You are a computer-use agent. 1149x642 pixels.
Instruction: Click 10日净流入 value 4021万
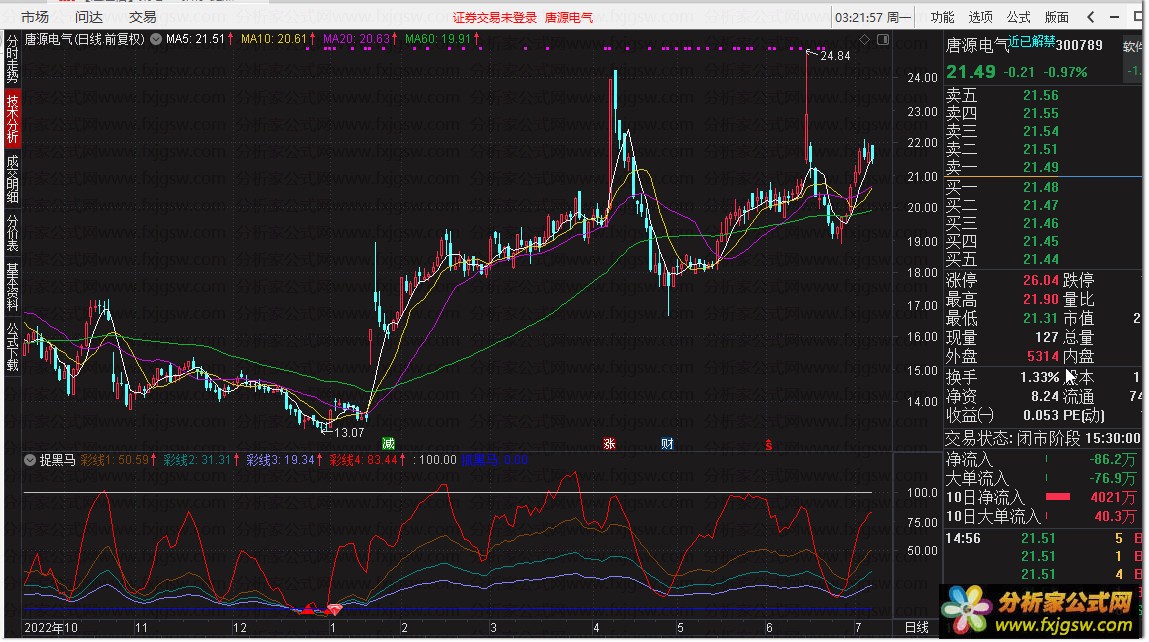[1113, 498]
